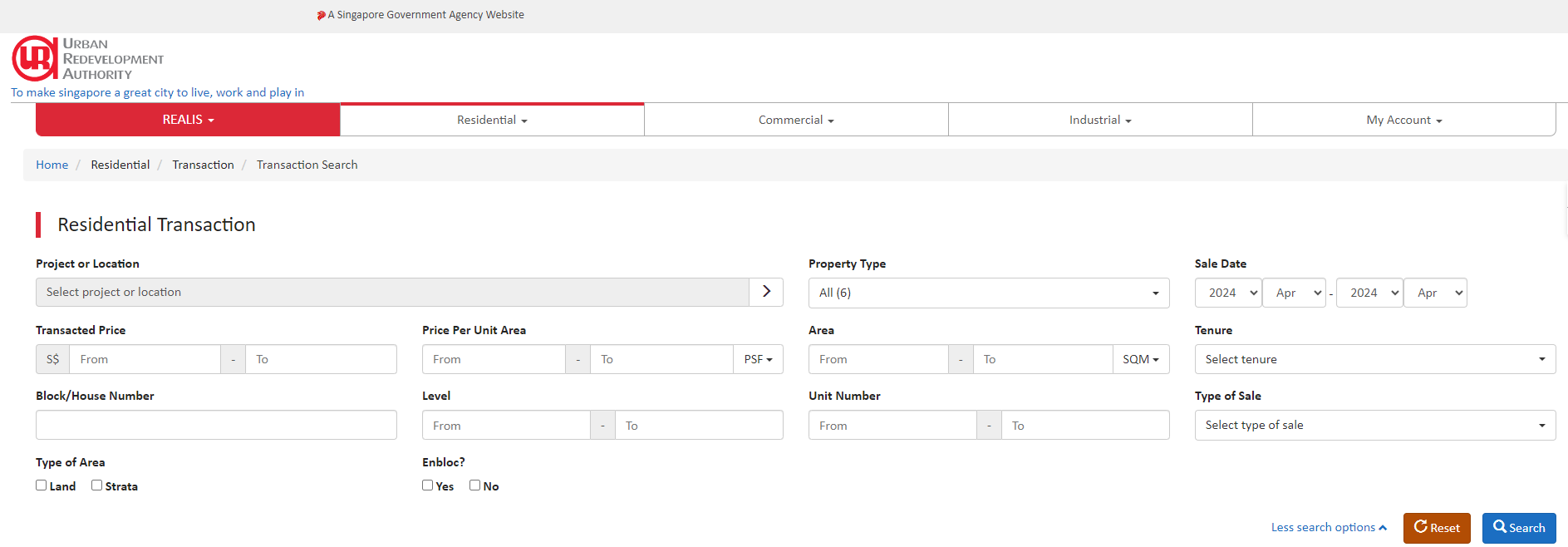Open project or location selector arrow
Screen dimensions: 1568x547
click(766, 292)
